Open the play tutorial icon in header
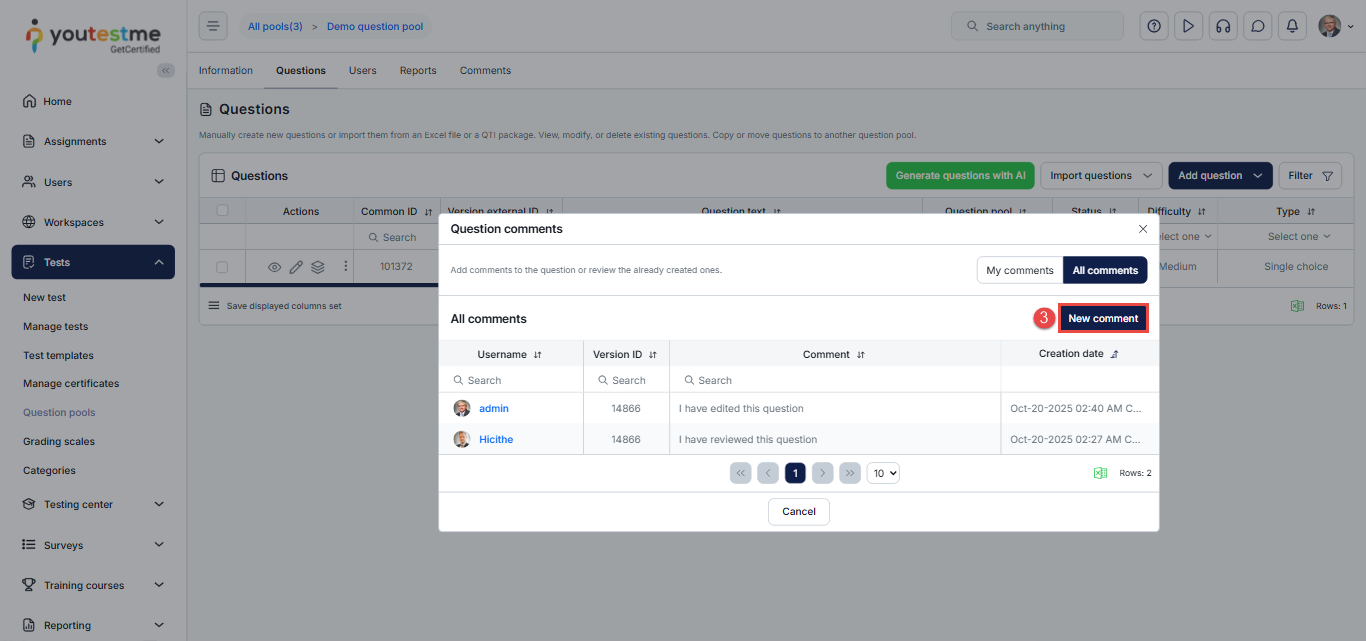This screenshot has width=1366, height=641. click(1188, 26)
